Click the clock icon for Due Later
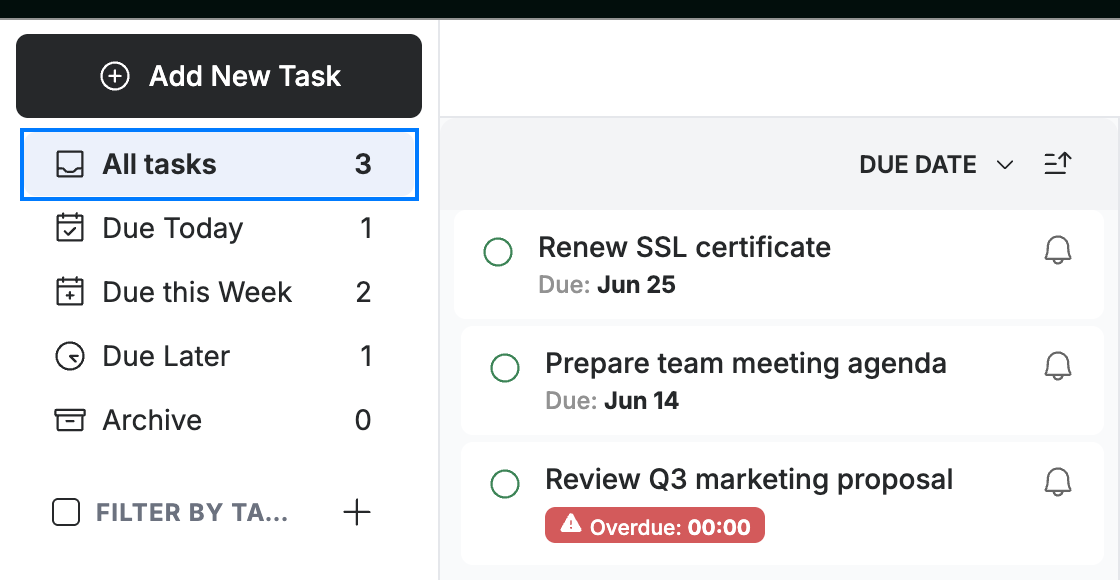The image size is (1120, 580). click(x=70, y=356)
